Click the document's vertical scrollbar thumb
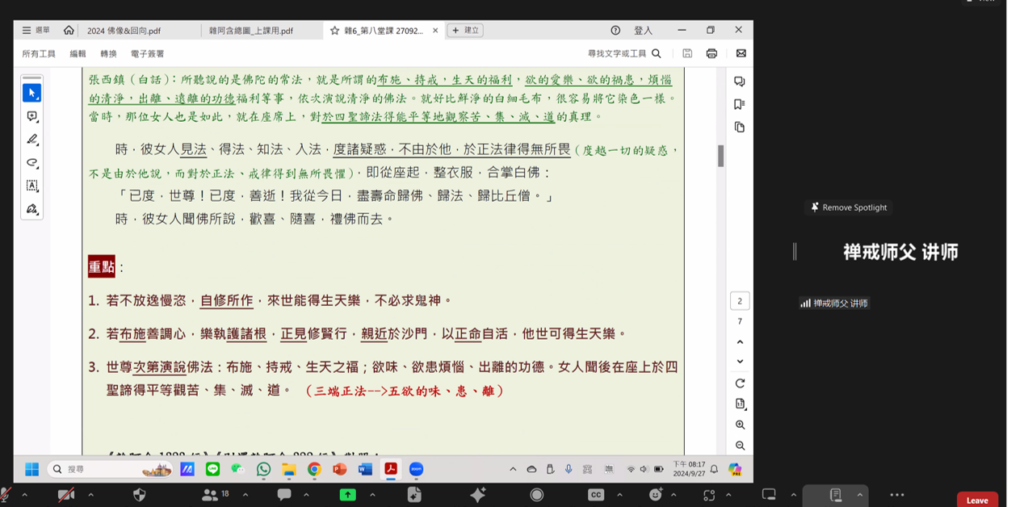The height and width of the screenshot is (507, 1024). [720, 155]
